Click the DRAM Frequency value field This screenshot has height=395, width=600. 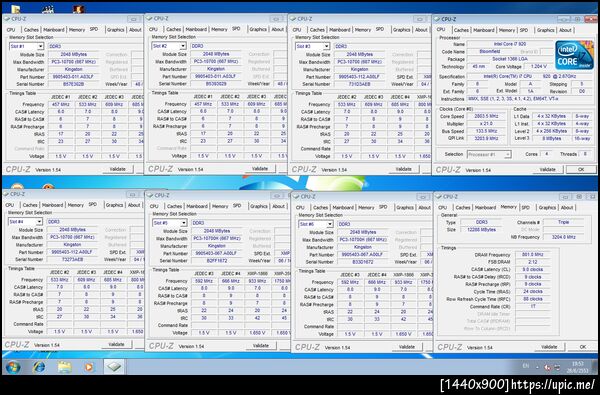(533, 255)
